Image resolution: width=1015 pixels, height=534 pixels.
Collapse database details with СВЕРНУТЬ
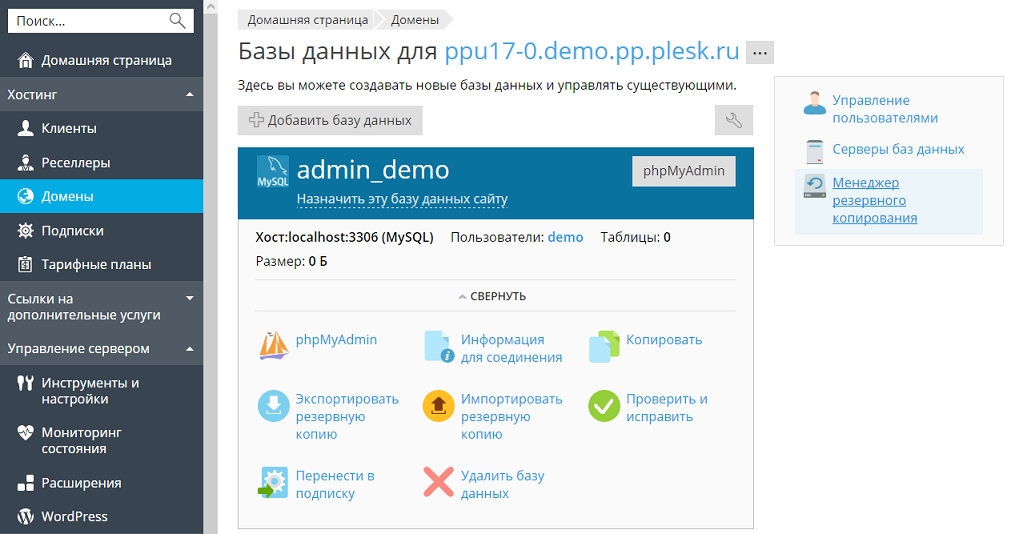pyautogui.click(x=492, y=296)
